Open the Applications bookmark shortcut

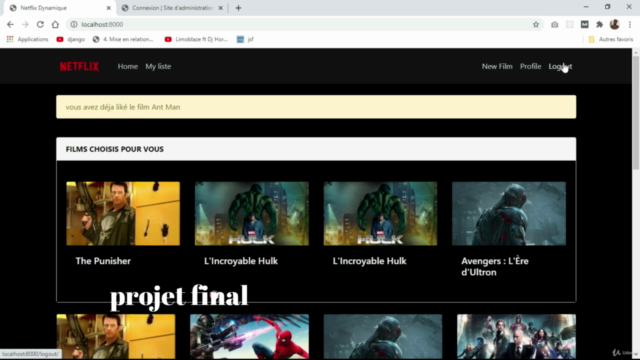pyautogui.click(x=27, y=39)
